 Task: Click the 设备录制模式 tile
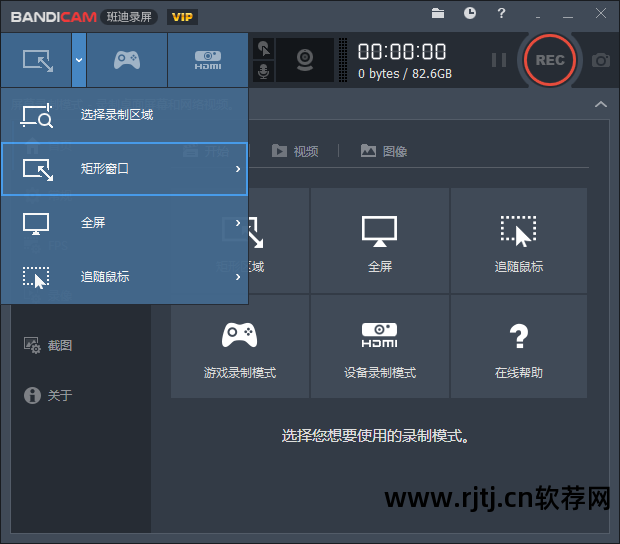pyautogui.click(x=380, y=347)
